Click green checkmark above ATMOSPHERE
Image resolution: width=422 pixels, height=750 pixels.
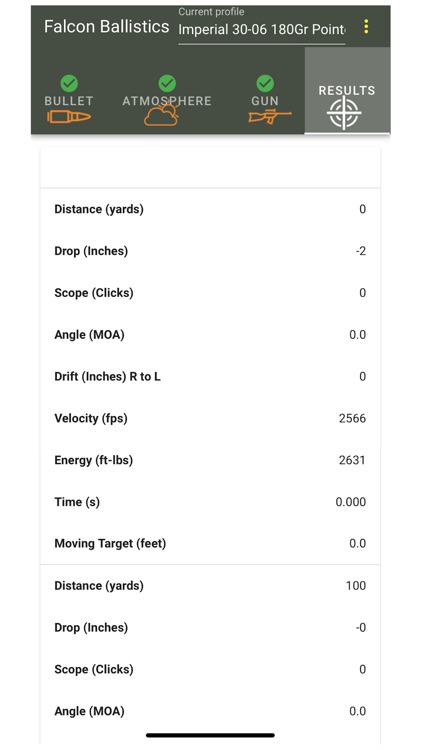[x=167, y=84]
